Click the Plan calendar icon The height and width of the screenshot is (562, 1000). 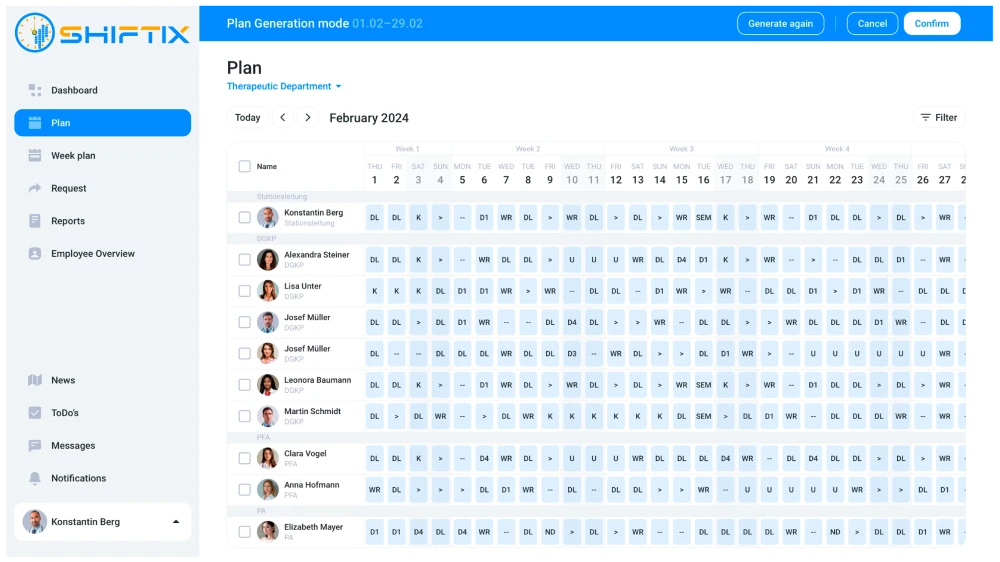(x=35, y=122)
